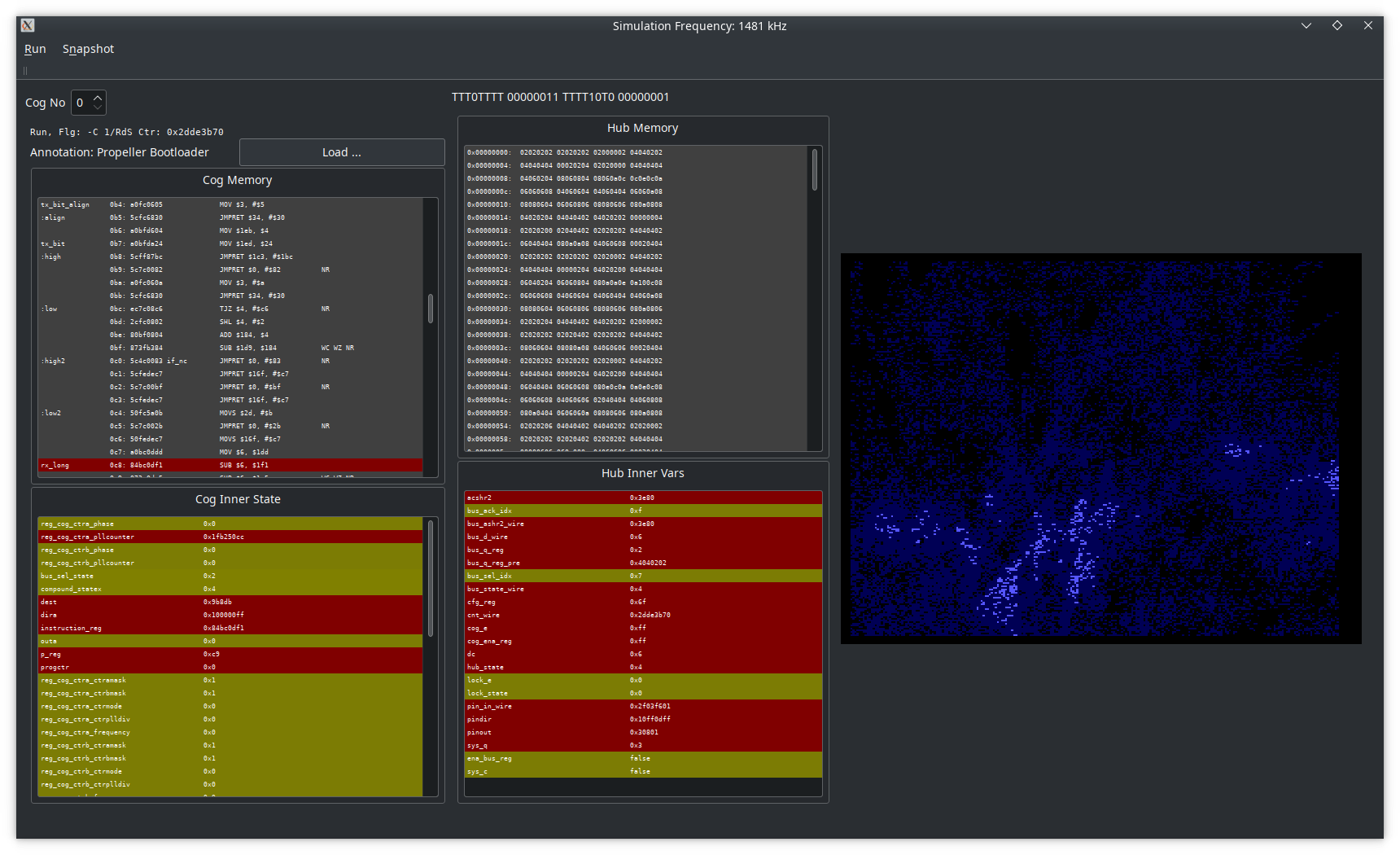The width and height of the screenshot is (1400, 855).
Task: Maximize the simulator window with the diamond icon
Action: [x=1337, y=25]
